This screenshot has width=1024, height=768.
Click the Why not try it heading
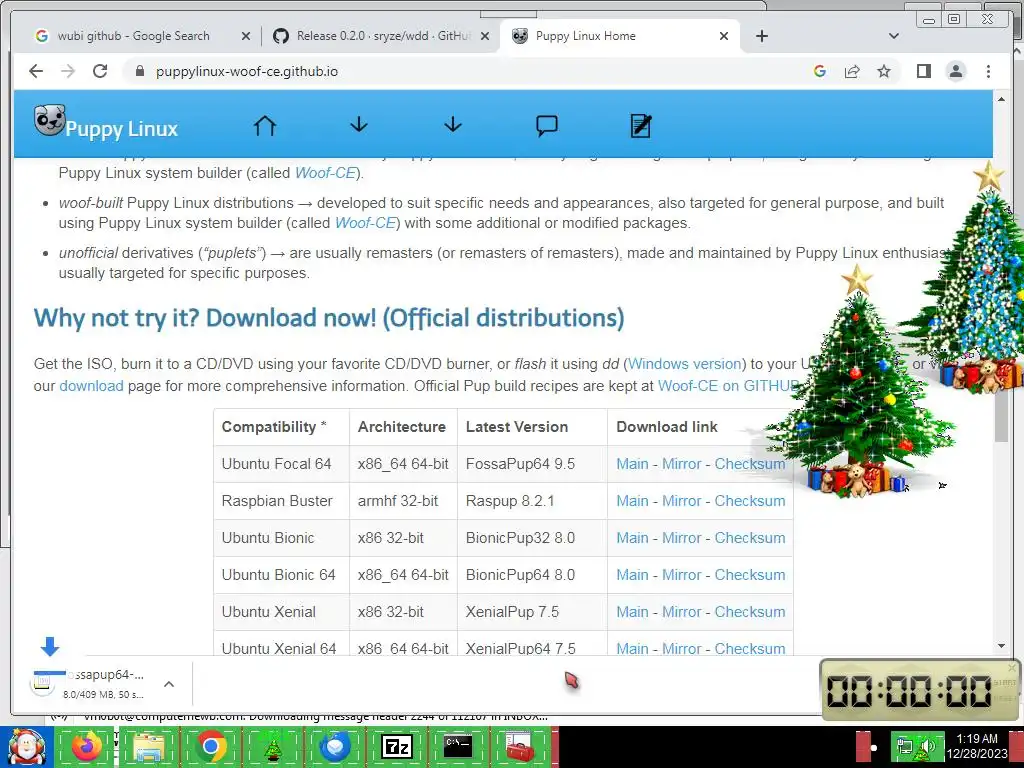coord(328,318)
